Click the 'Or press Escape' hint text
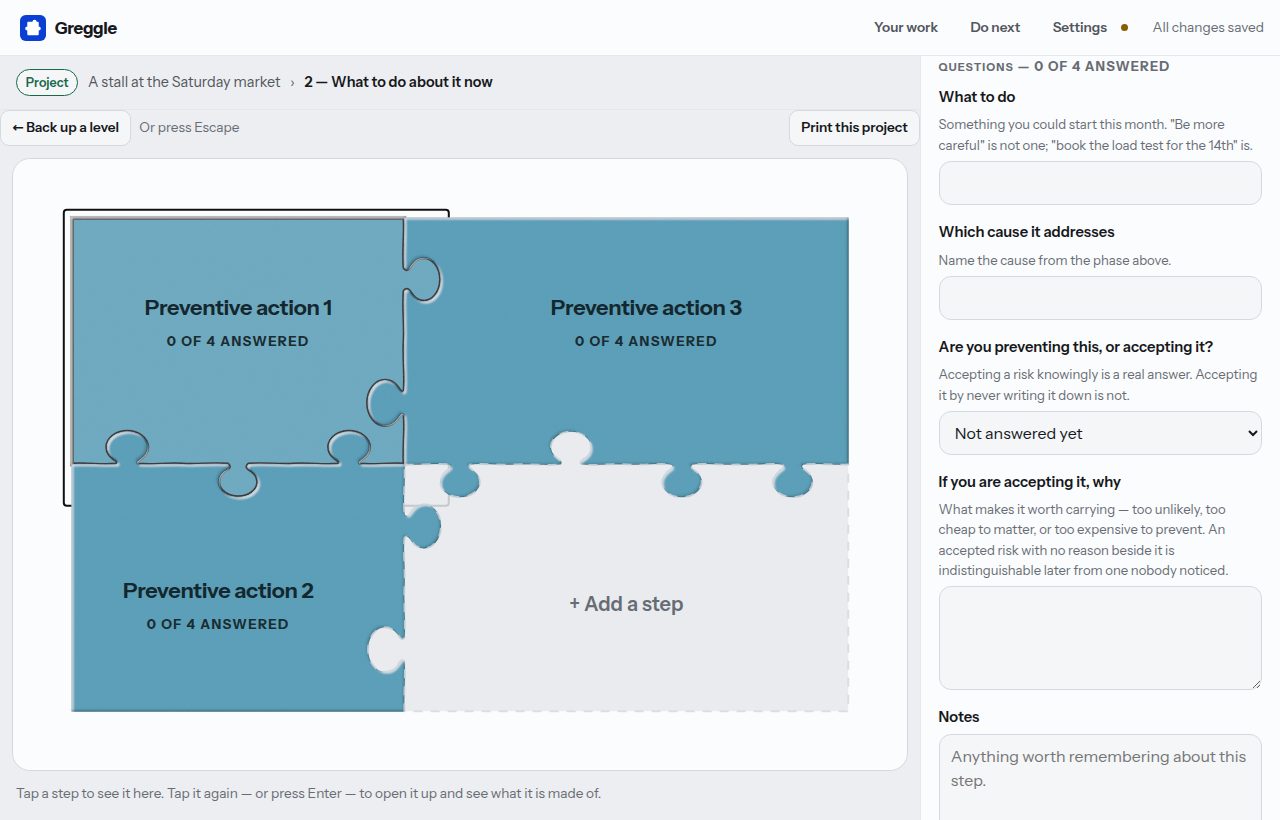The image size is (1280, 820). [189, 128]
